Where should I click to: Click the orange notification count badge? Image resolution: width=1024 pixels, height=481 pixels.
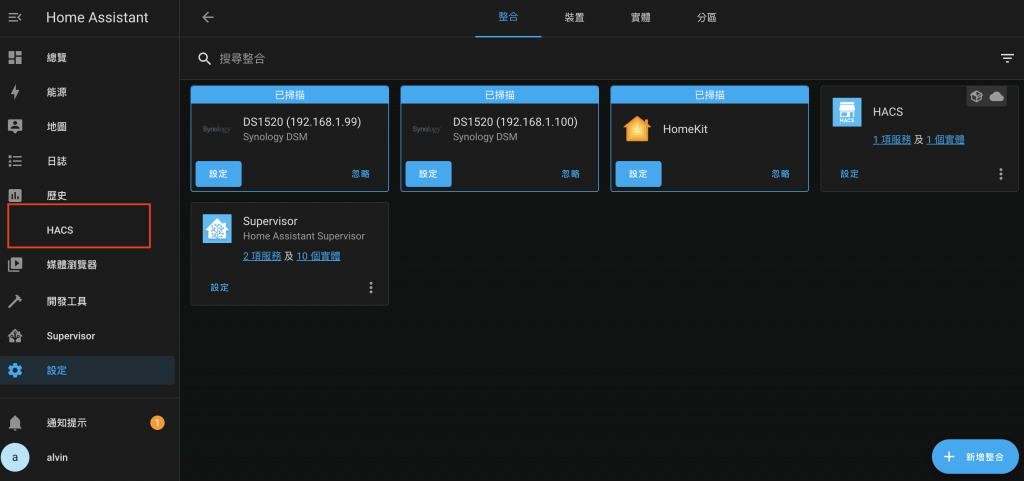point(157,423)
